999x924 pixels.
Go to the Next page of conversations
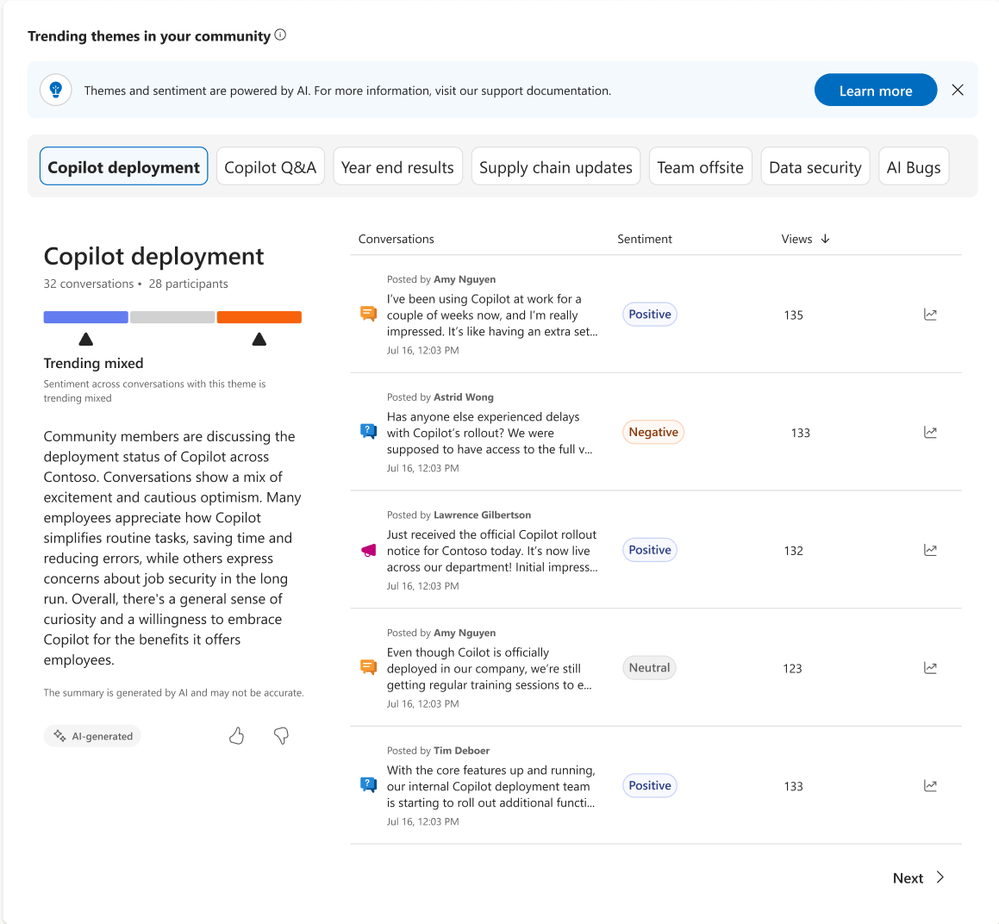click(918, 877)
